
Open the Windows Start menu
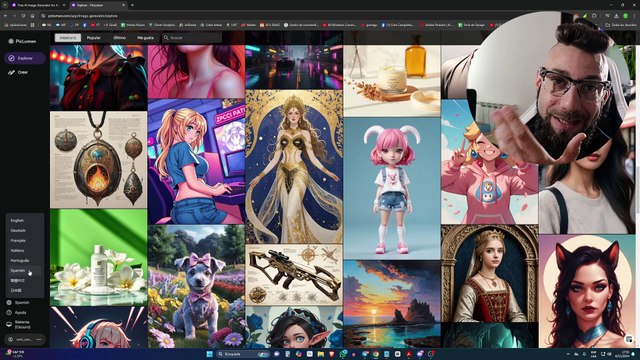click(209, 354)
